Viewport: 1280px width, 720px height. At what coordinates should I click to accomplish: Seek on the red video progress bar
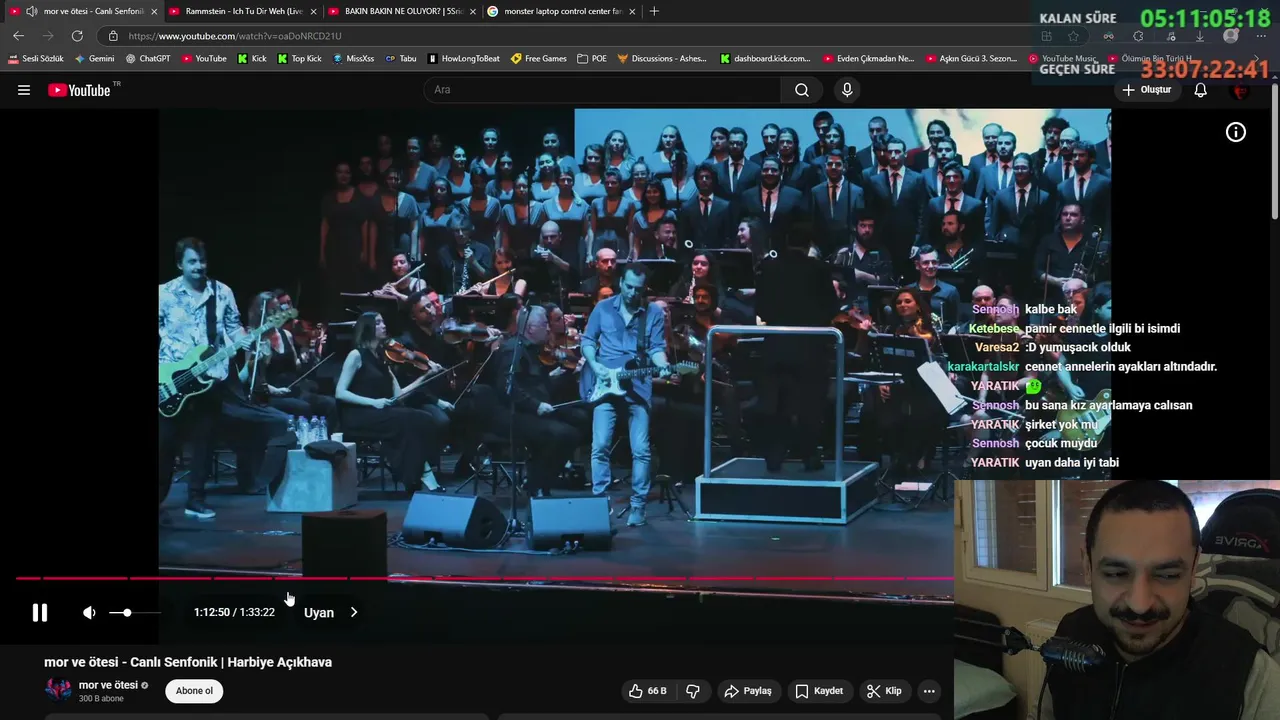coord(484,578)
